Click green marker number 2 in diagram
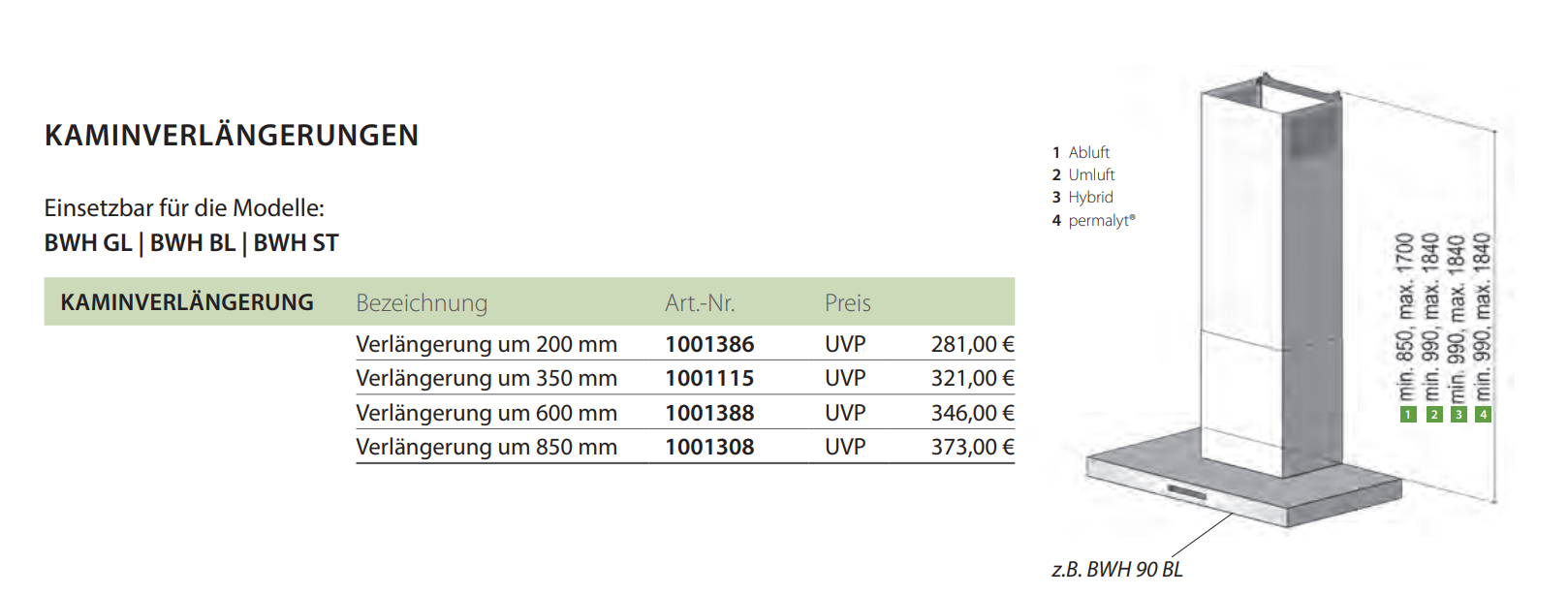 (1434, 415)
